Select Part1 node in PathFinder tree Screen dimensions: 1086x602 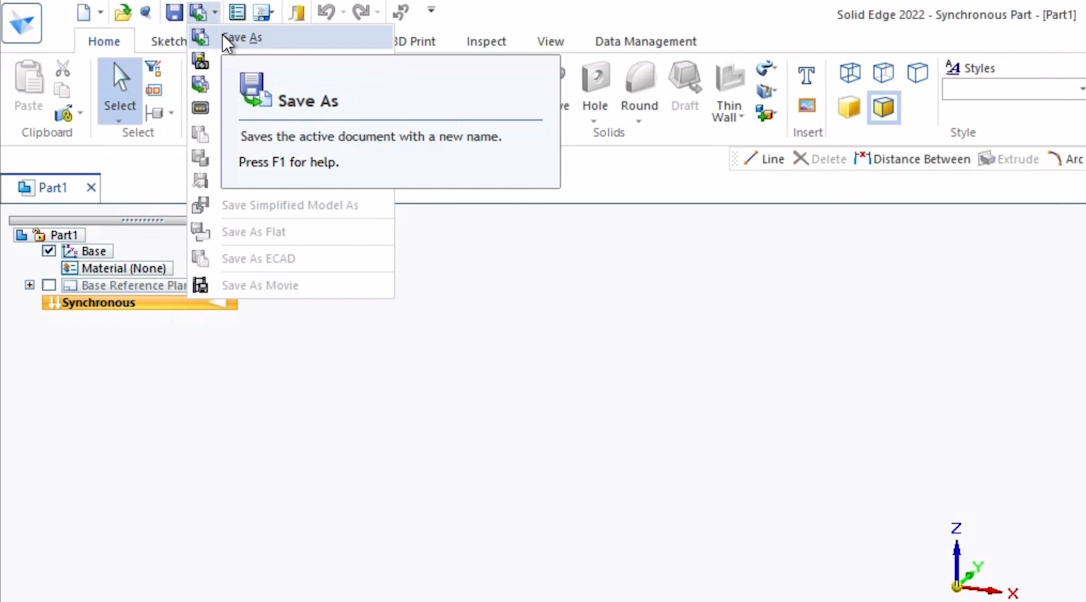click(64, 235)
